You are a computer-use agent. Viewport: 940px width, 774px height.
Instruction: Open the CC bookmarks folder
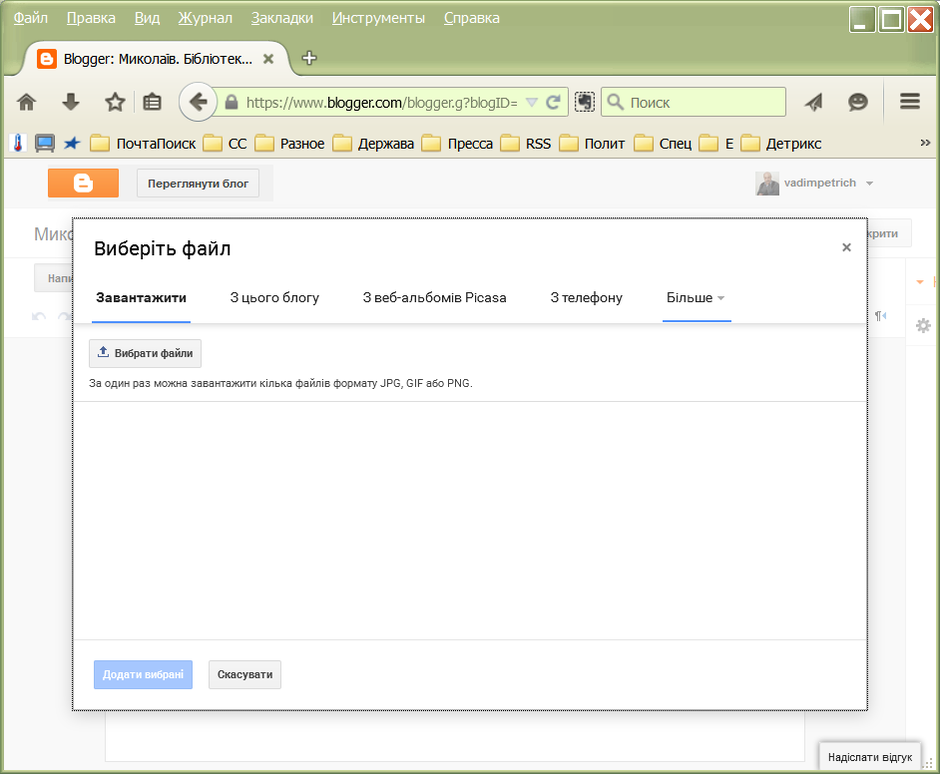[225, 144]
